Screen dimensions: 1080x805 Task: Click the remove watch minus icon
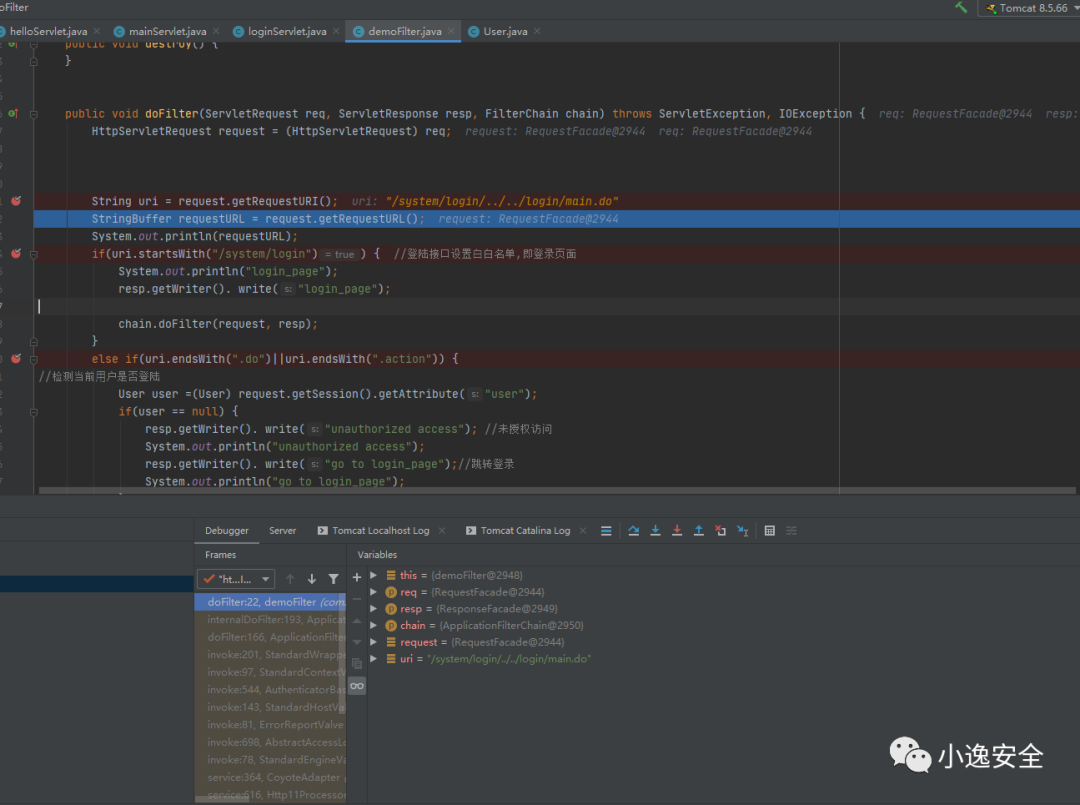click(x=357, y=599)
